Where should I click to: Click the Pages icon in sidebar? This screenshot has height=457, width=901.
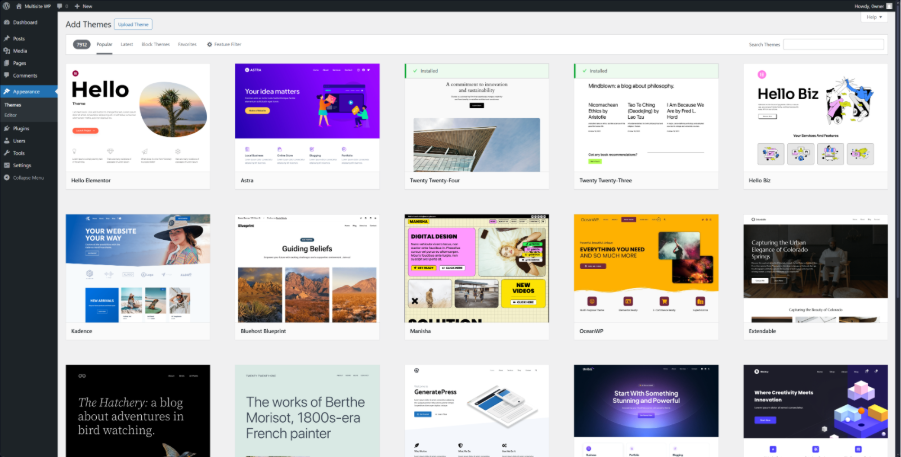pos(6,63)
